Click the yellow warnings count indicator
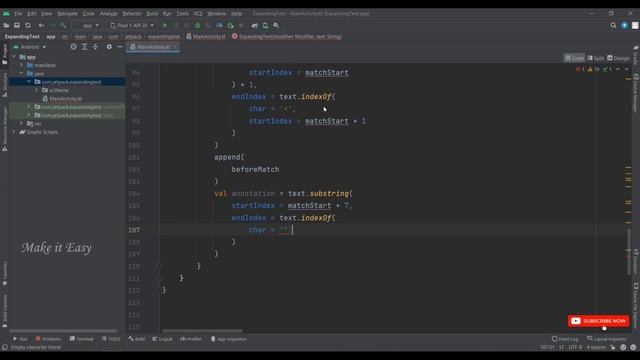Viewport: 640px width, 360px height. [594, 69]
